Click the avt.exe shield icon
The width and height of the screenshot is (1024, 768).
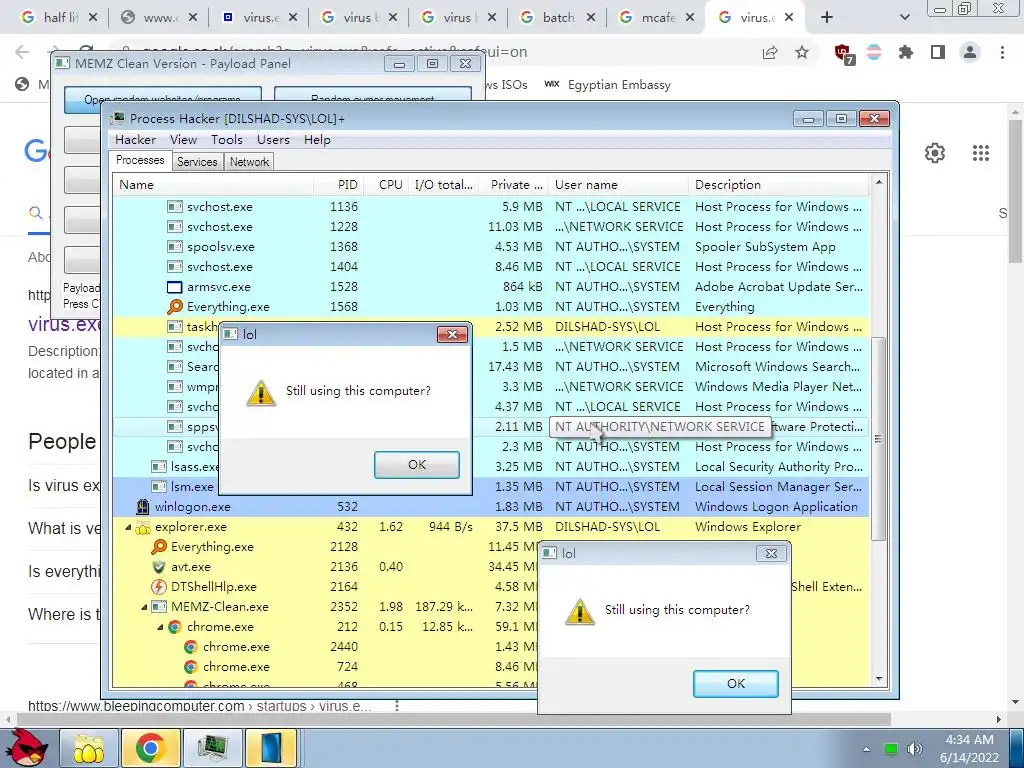coord(159,567)
